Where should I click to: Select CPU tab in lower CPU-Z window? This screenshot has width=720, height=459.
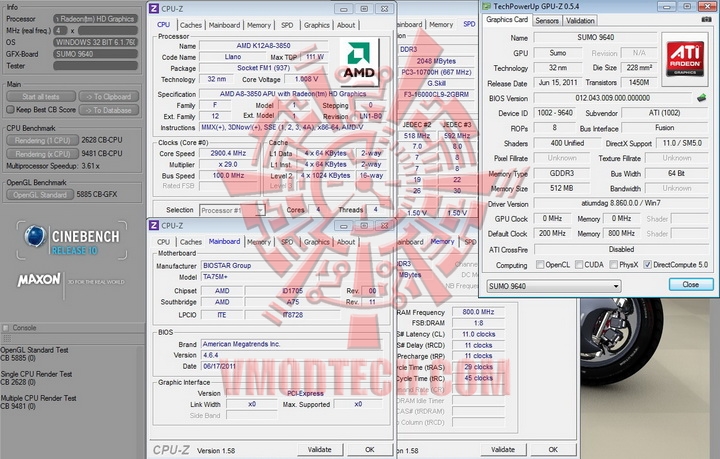[x=163, y=242]
